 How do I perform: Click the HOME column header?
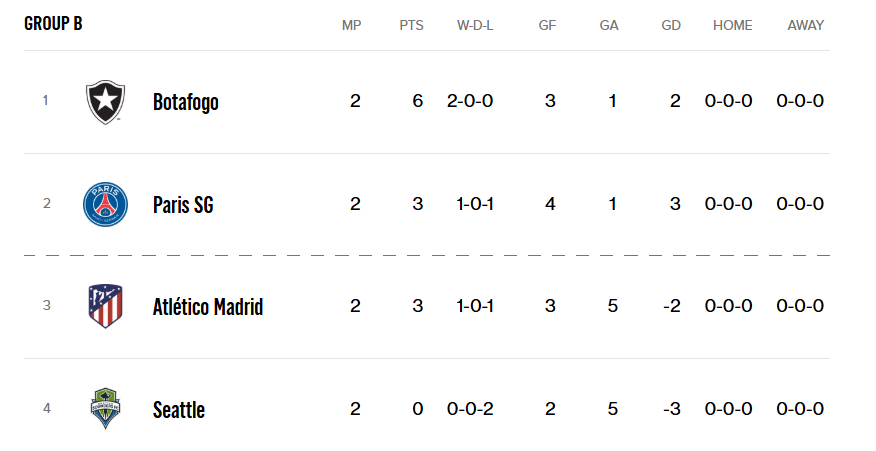(x=732, y=25)
